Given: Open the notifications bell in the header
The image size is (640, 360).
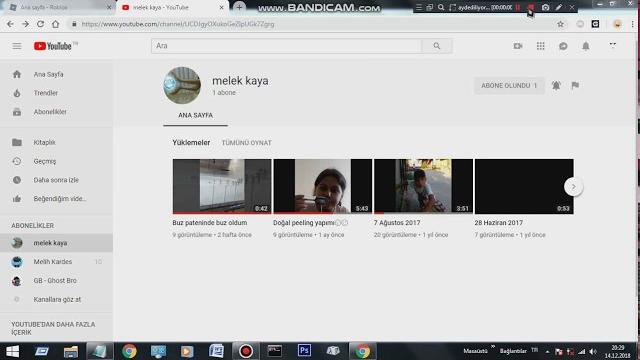Looking at the screenshot, I should 586,46.
